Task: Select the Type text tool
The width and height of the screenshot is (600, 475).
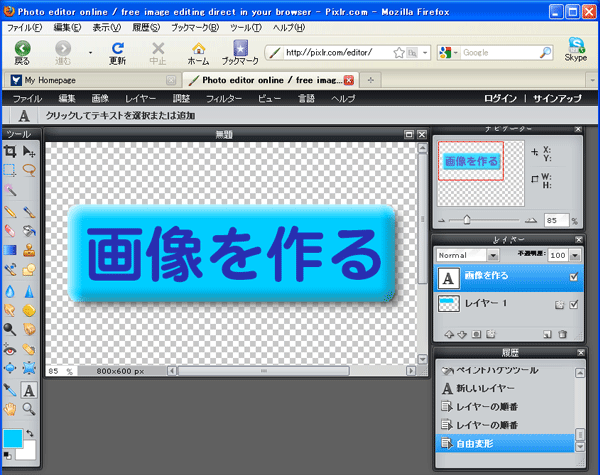Action: (29, 390)
